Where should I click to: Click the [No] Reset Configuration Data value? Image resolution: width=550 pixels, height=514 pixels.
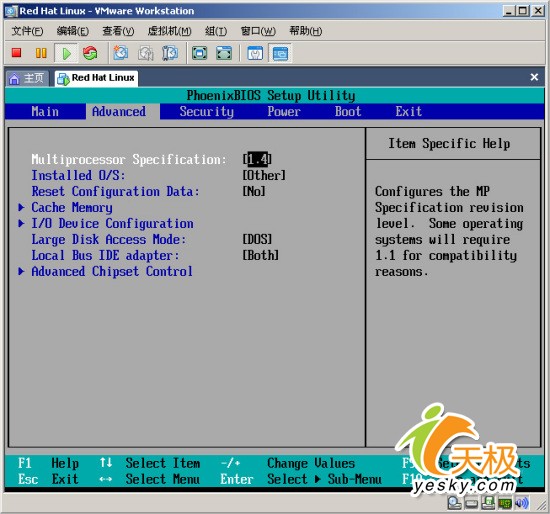(x=254, y=191)
